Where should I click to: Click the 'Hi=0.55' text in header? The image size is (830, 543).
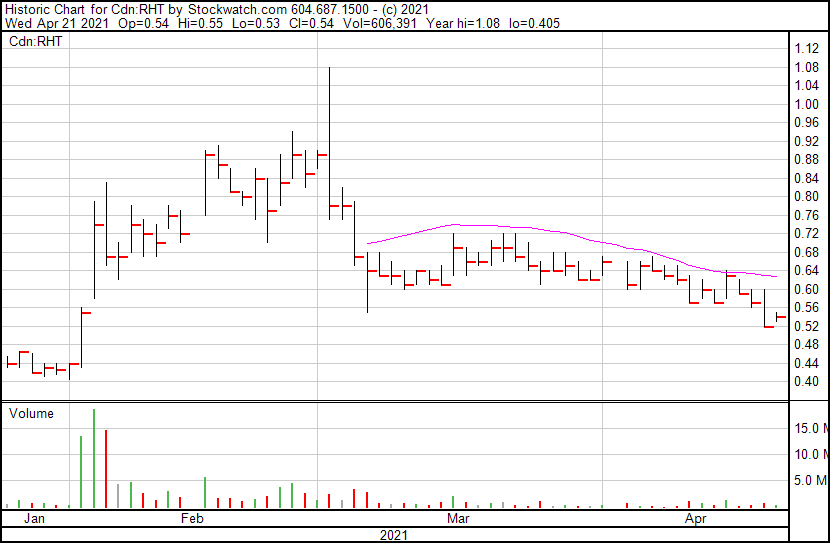click(200, 23)
